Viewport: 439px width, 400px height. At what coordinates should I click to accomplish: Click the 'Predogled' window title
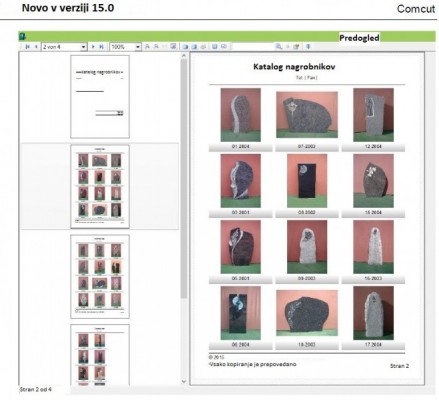click(x=359, y=38)
